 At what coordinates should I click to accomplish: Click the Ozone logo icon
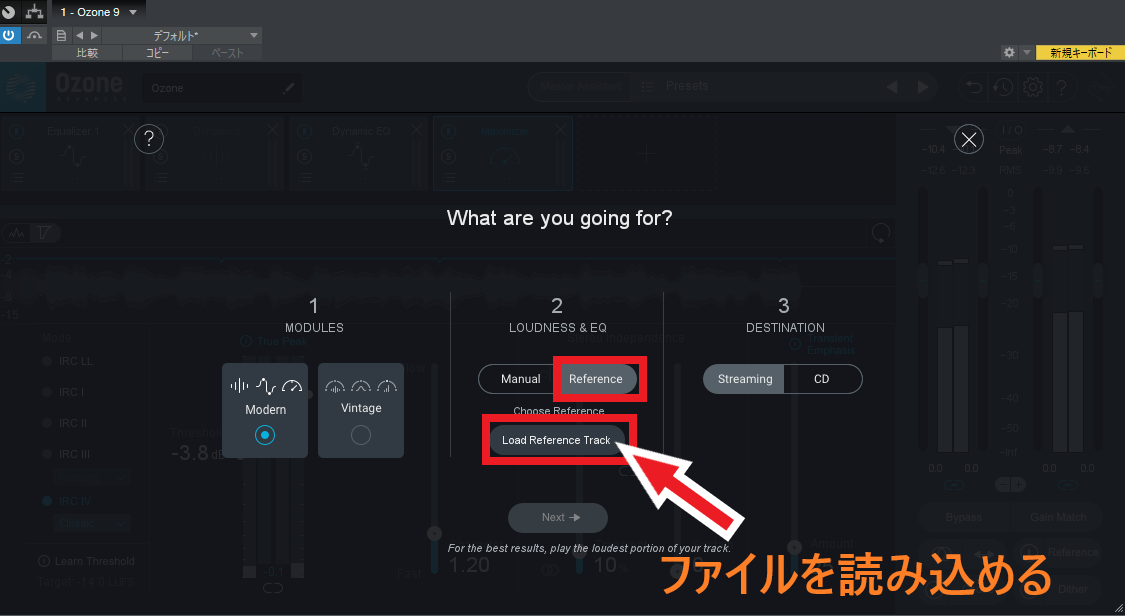pos(22,87)
